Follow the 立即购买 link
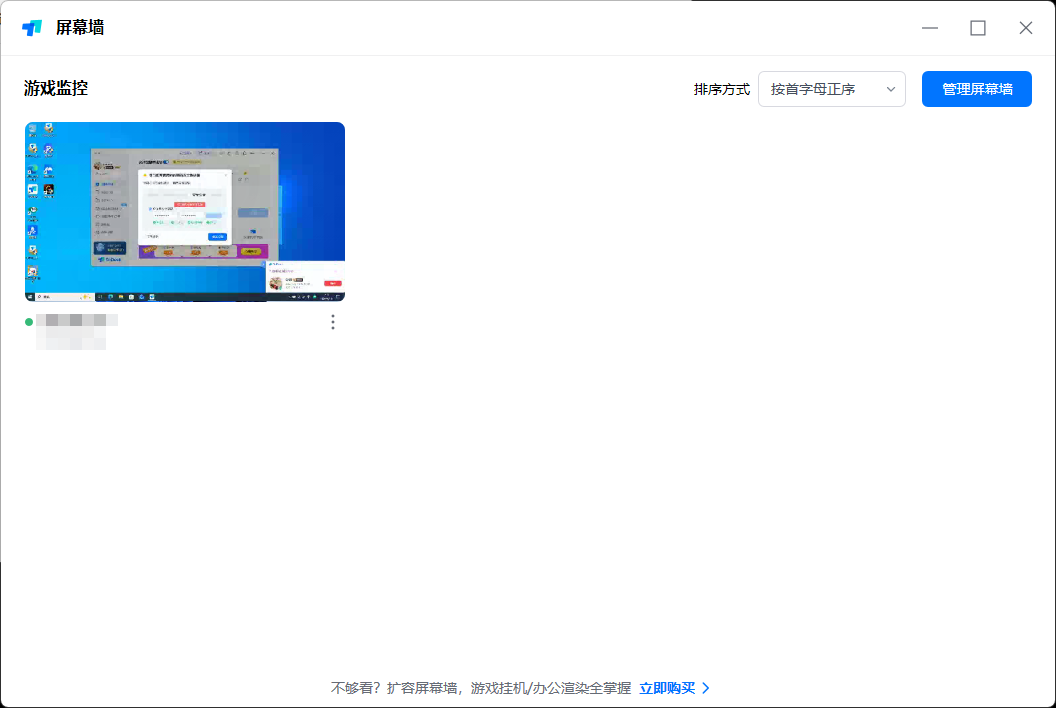Viewport: 1056px width, 708px height. click(x=667, y=688)
